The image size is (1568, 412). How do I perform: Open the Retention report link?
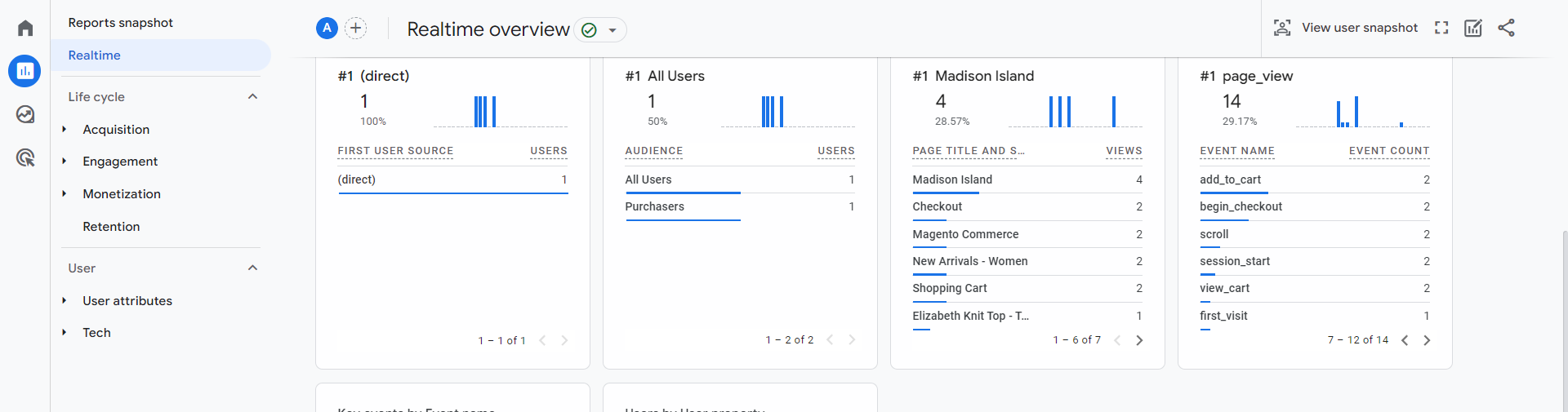[111, 226]
